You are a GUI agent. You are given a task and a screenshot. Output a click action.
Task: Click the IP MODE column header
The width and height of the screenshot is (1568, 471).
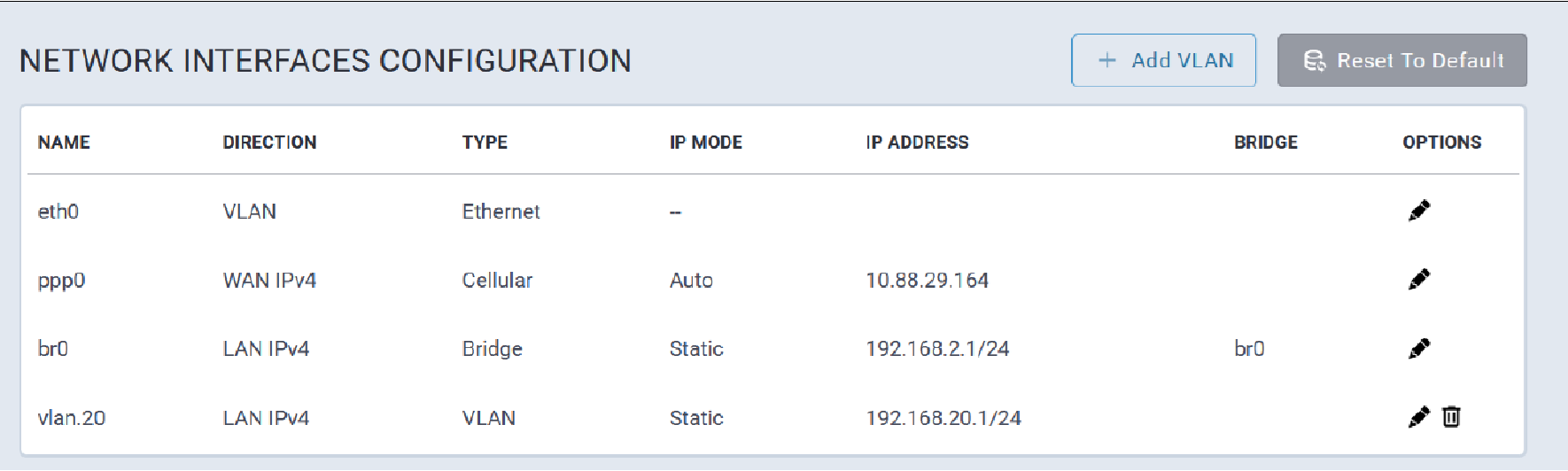coord(705,143)
